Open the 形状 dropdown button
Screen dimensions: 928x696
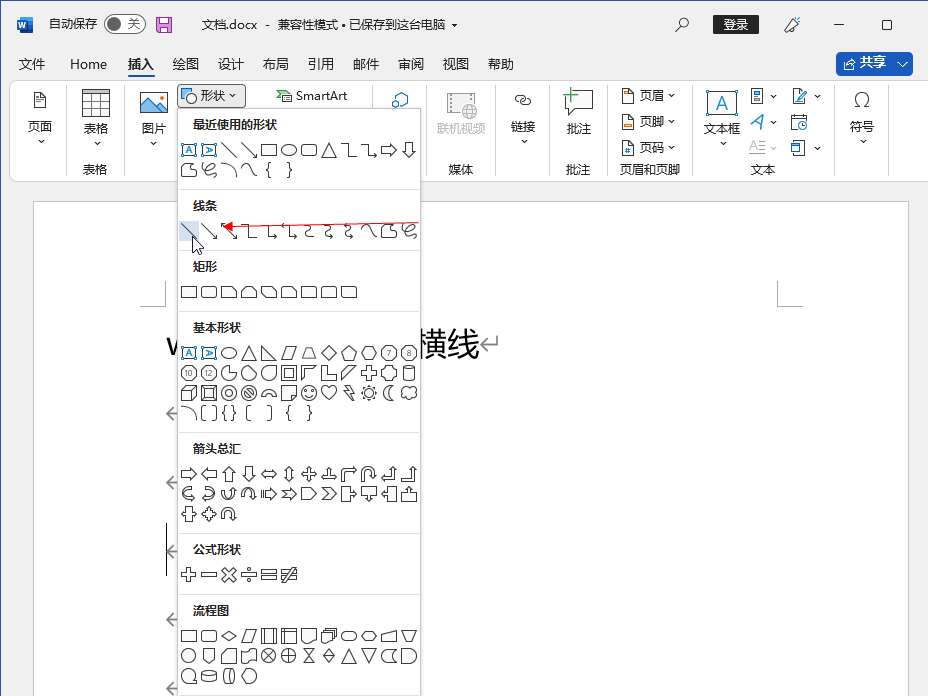click(211, 96)
